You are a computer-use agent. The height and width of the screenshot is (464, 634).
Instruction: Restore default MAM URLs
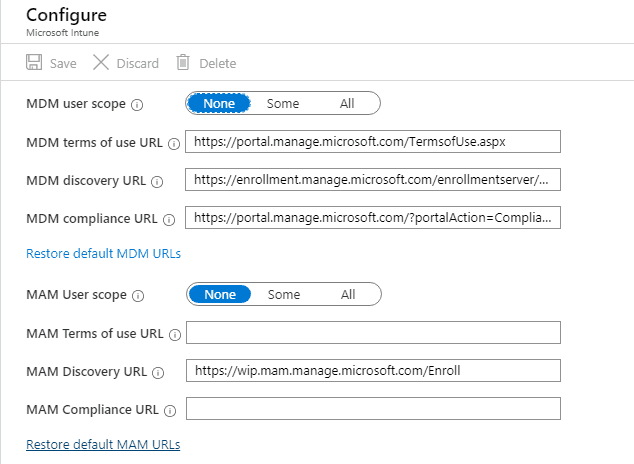(x=103, y=444)
